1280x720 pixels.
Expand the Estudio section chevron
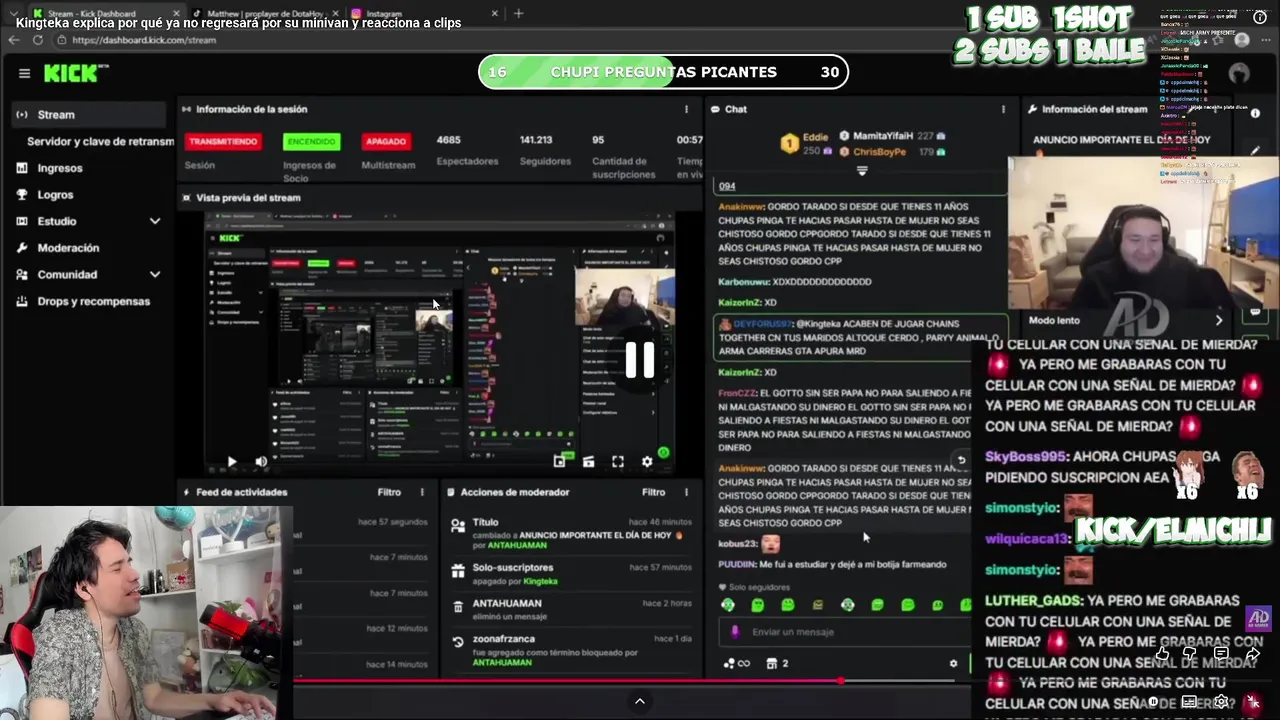point(155,221)
